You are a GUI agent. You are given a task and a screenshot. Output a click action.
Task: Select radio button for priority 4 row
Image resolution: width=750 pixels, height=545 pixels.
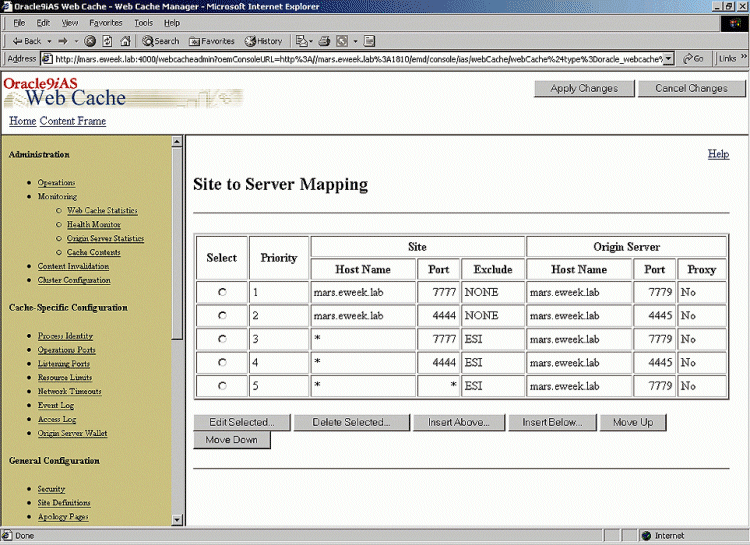click(222, 362)
